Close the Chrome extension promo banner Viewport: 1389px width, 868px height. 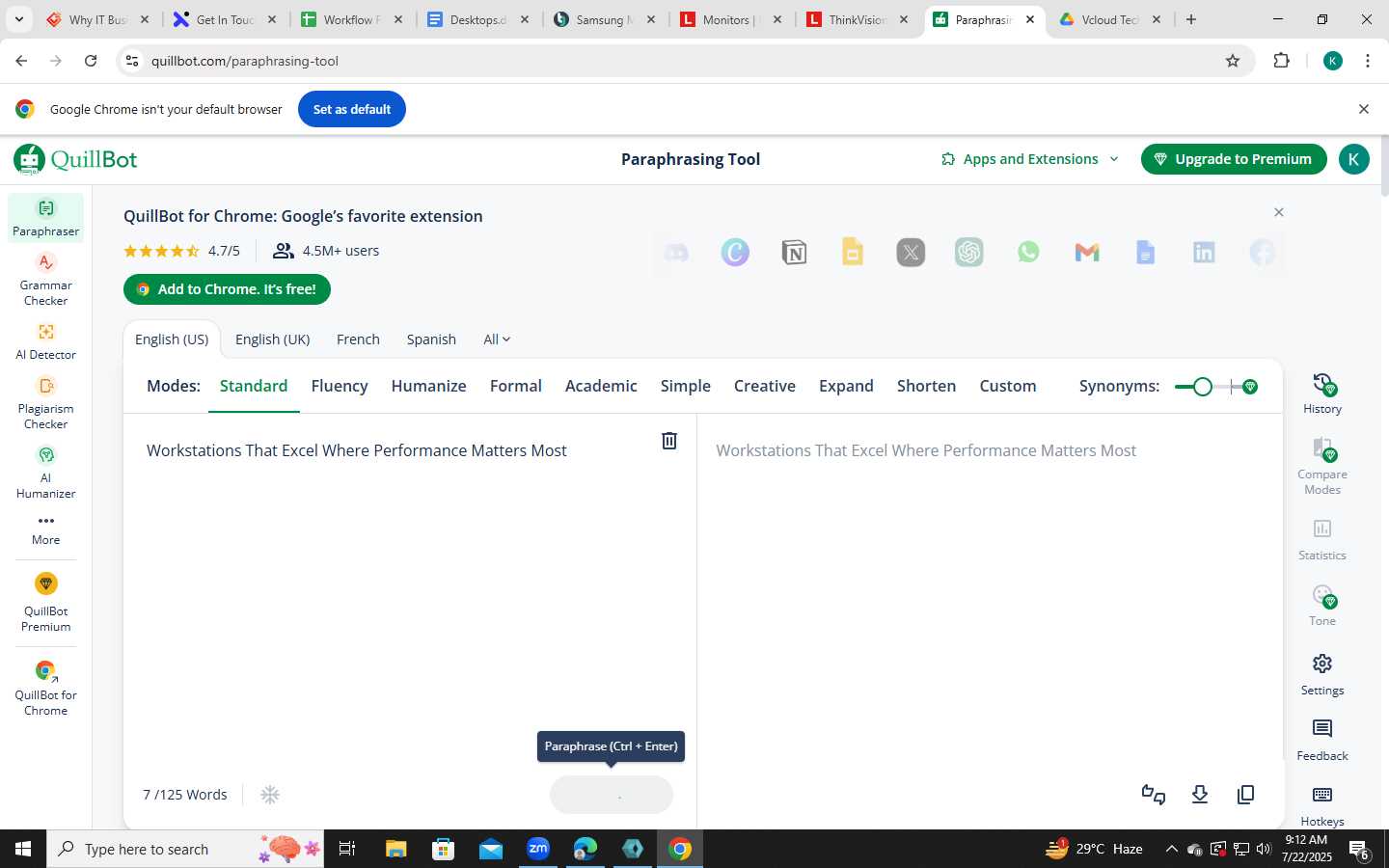coord(1279,212)
